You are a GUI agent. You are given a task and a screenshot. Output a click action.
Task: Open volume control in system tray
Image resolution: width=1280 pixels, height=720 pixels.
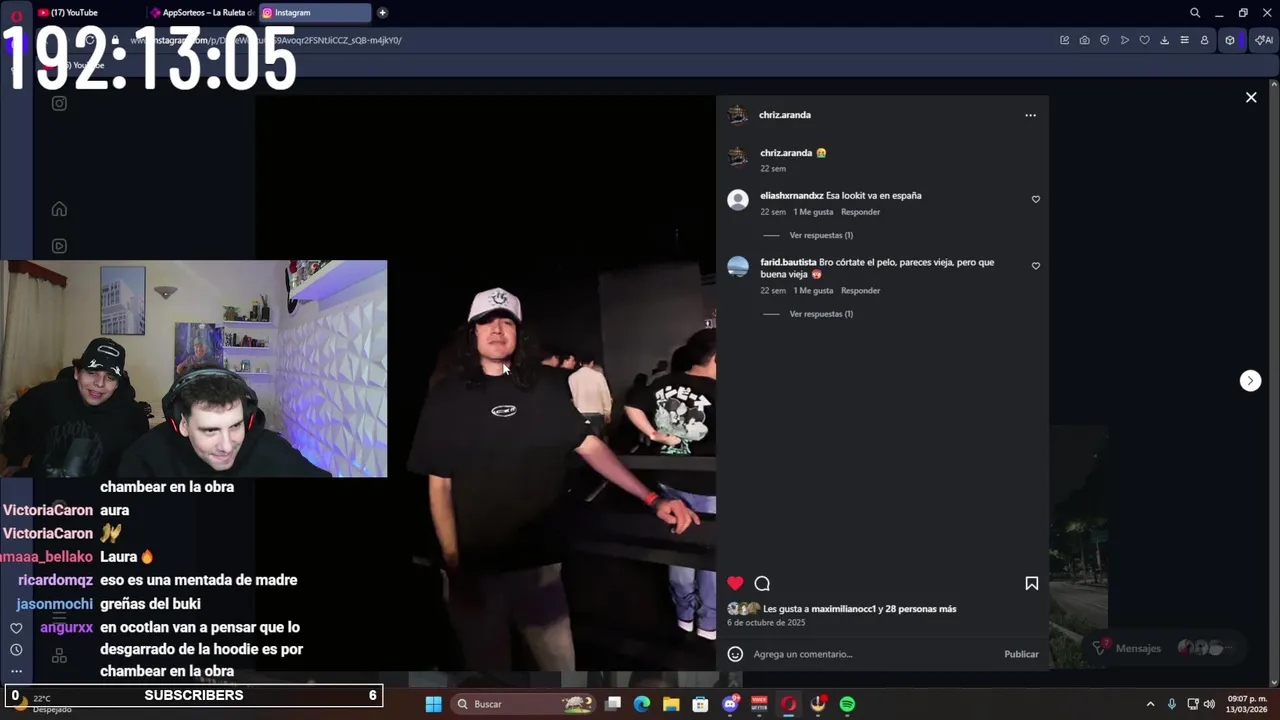point(1209,704)
